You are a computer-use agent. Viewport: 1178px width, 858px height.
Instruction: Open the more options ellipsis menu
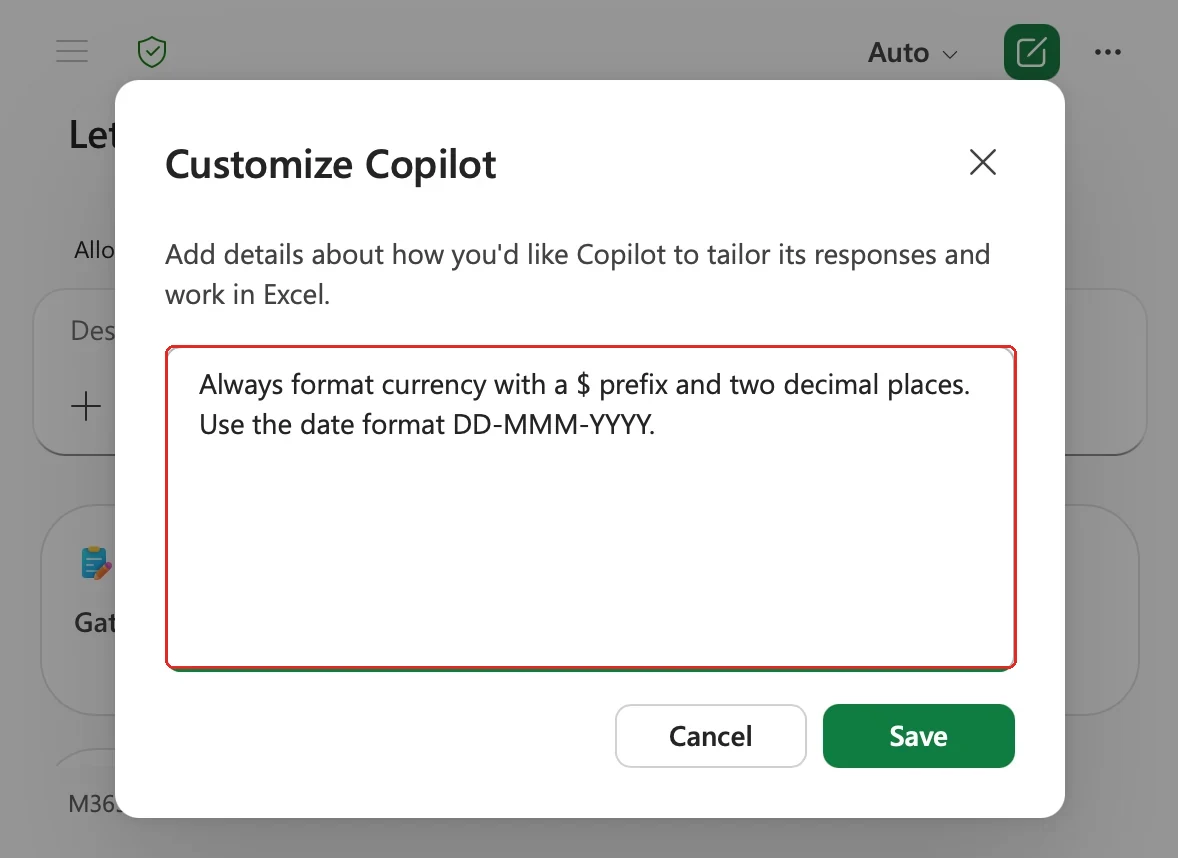(1107, 52)
